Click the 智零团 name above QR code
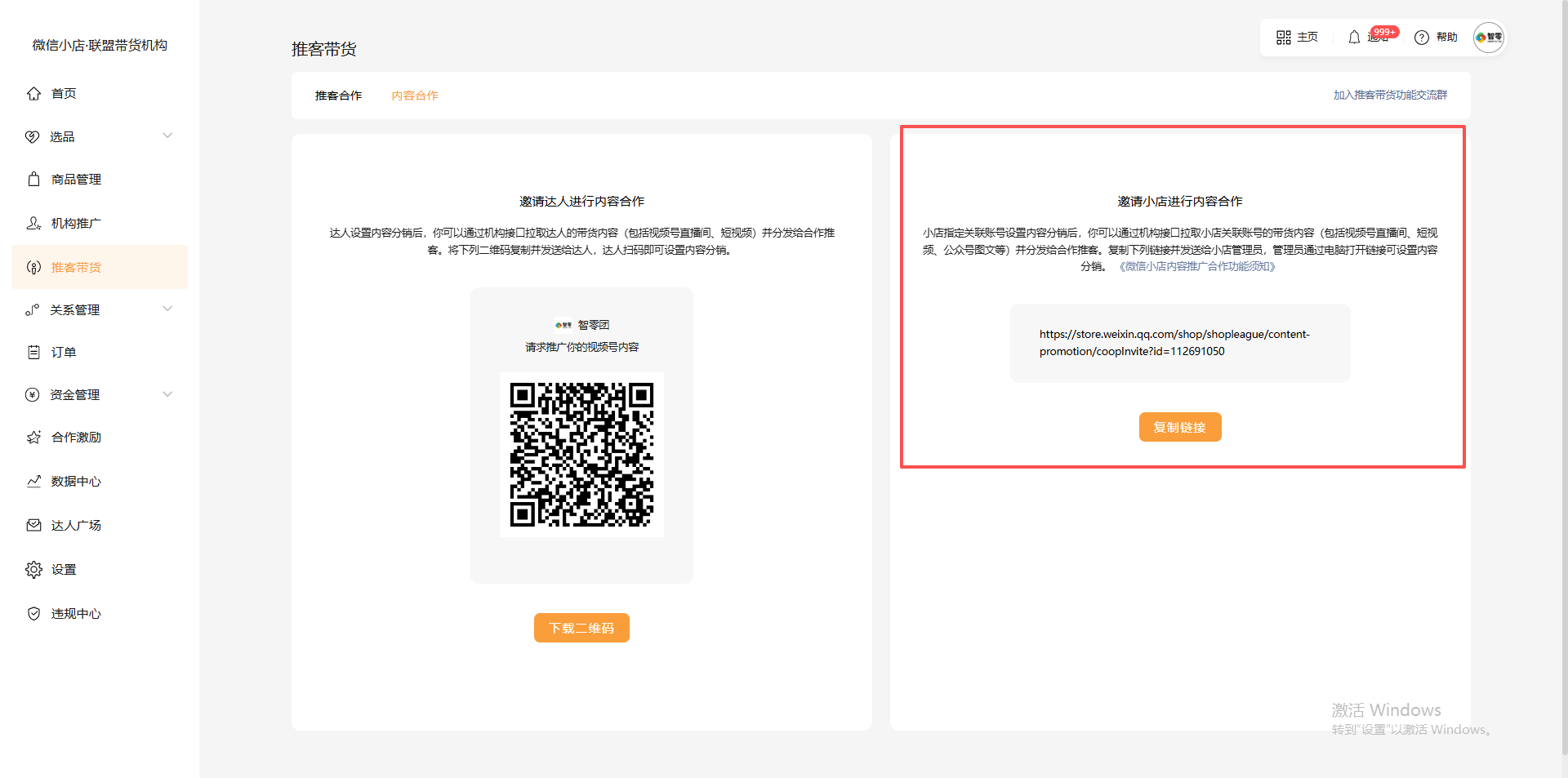Screen dimensions: 1568x778 point(594,325)
